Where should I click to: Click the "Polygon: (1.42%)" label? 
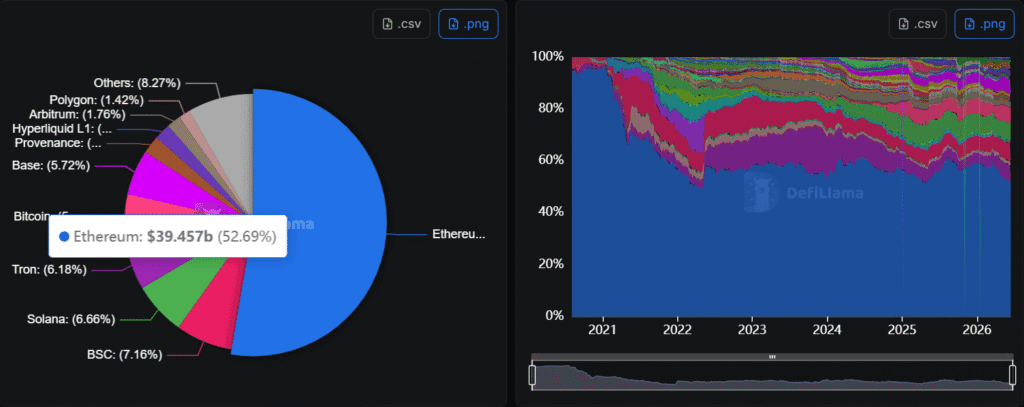point(97,101)
